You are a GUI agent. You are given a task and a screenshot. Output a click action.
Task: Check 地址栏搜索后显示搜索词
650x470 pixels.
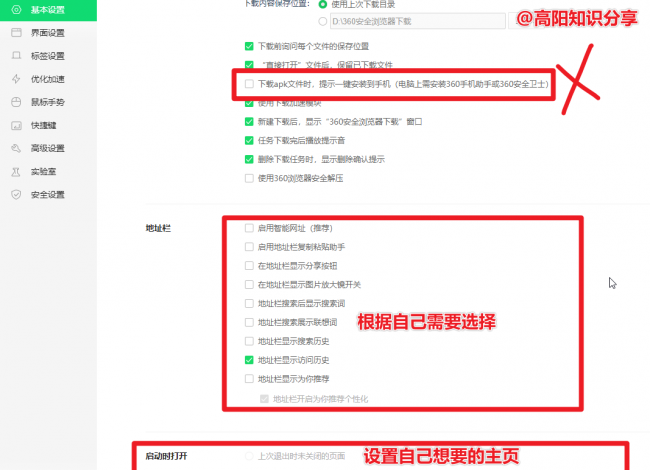click(x=249, y=303)
